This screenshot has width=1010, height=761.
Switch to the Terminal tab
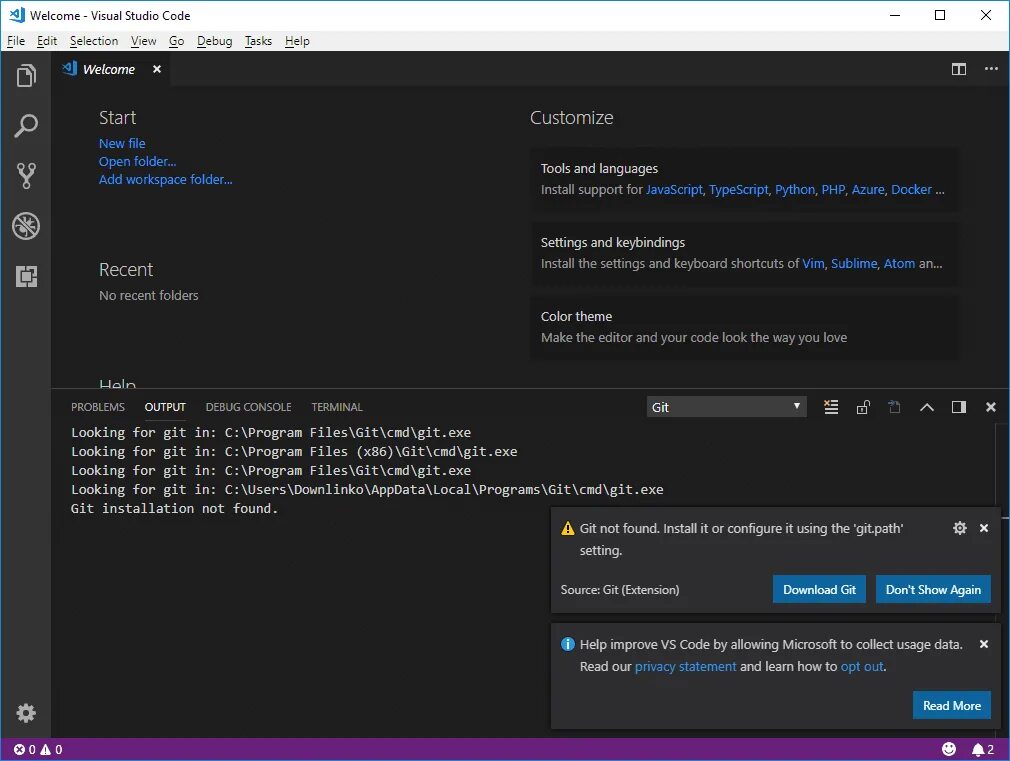tap(337, 407)
